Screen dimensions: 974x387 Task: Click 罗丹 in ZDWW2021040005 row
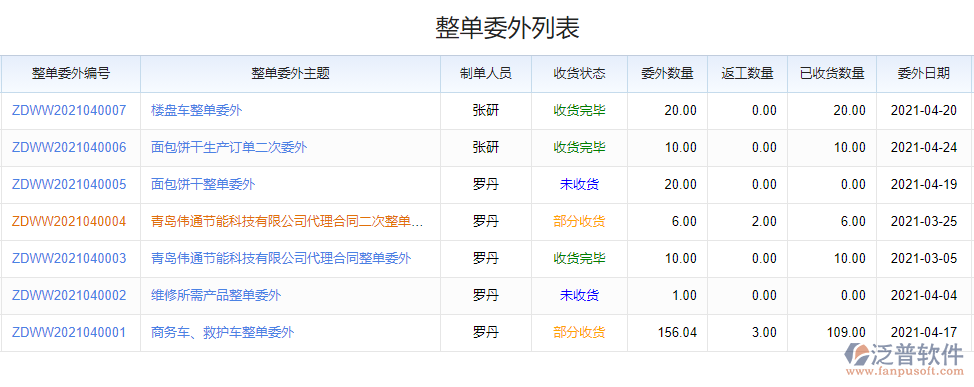click(x=486, y=184)
